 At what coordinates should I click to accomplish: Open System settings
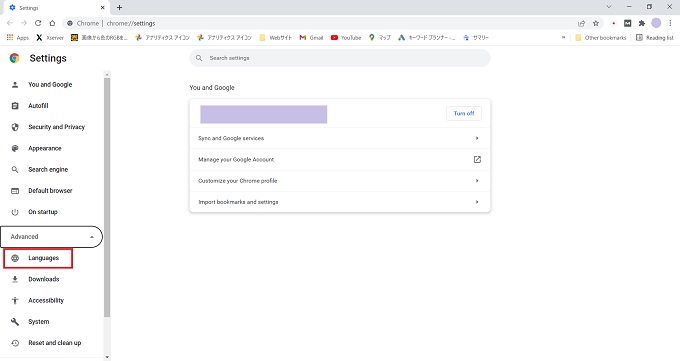pos(38,322)
